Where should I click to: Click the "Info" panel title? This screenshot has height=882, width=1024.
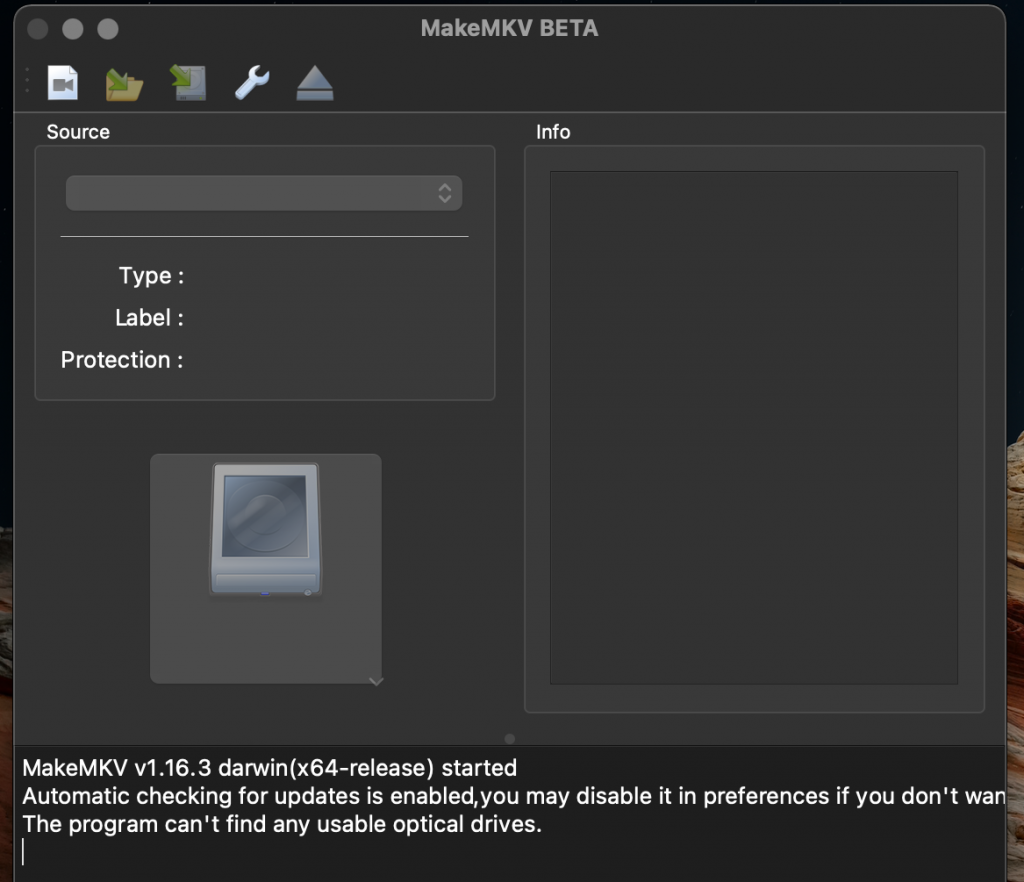pos(553,132)
